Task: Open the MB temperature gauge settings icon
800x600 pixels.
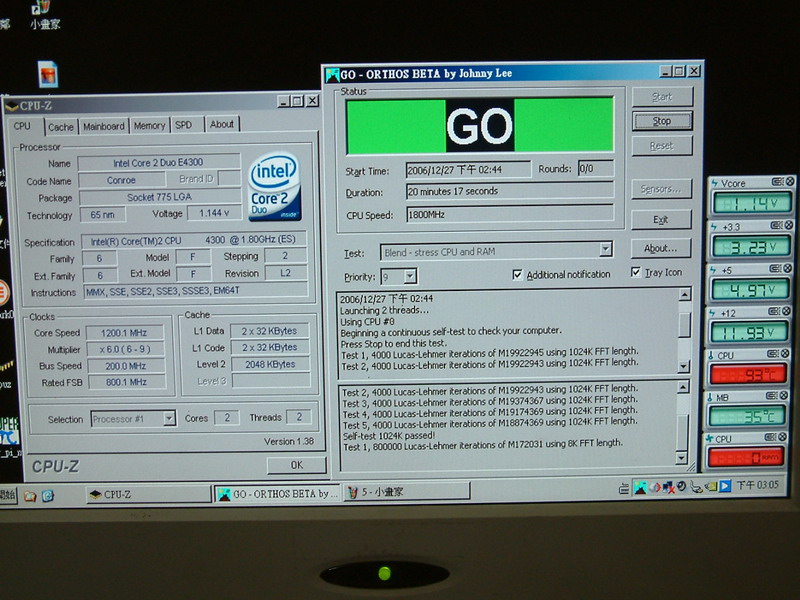Action: click(771, 395)
